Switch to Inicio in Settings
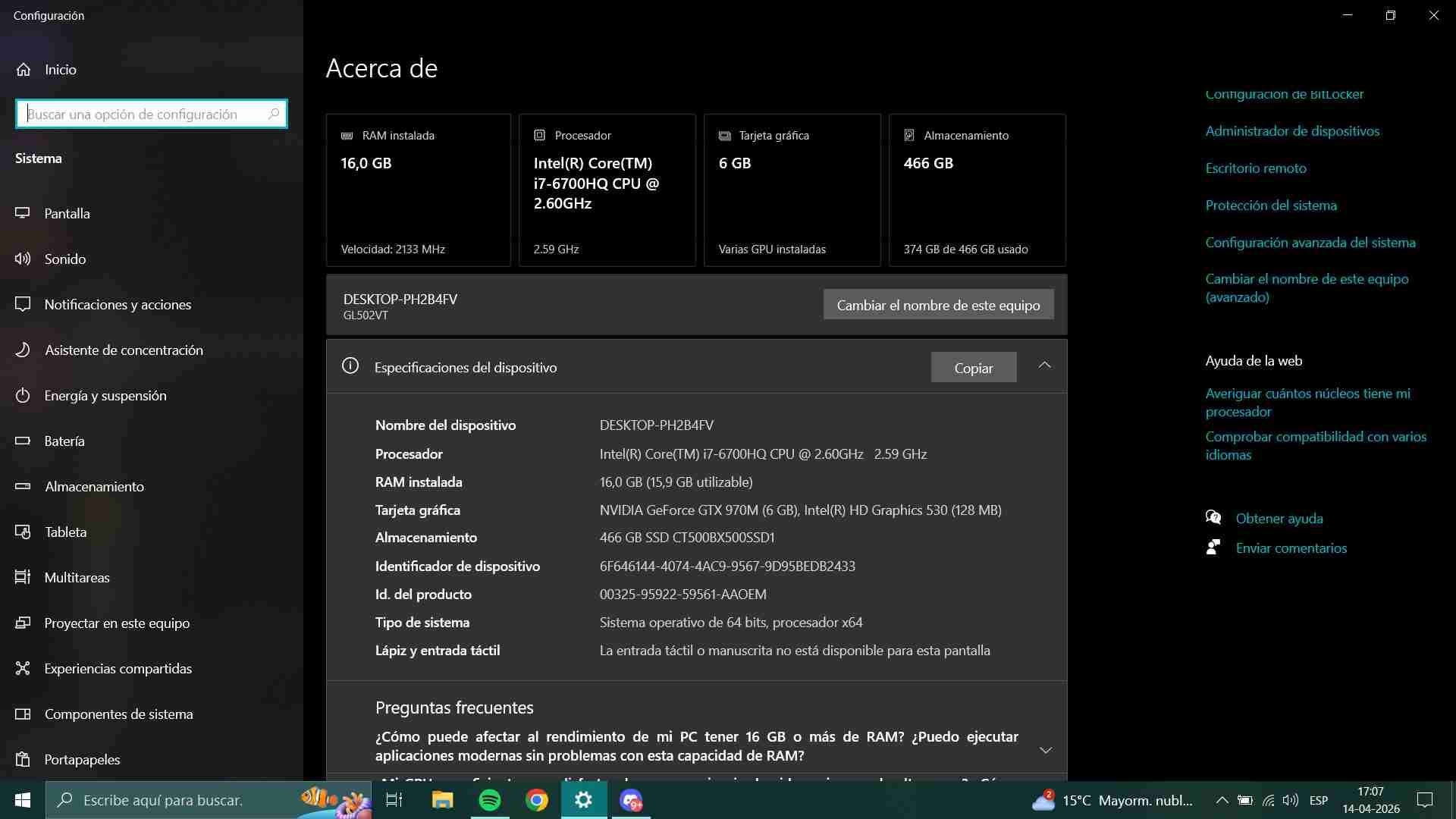The image size is (1456, 819). 59,69
